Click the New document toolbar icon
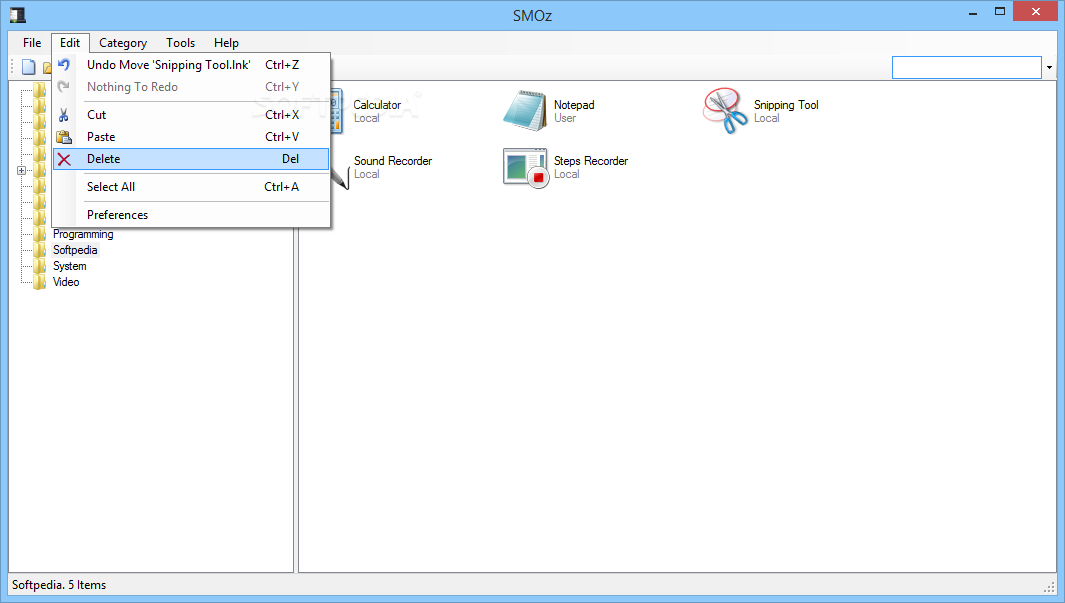 click(29, 67)
